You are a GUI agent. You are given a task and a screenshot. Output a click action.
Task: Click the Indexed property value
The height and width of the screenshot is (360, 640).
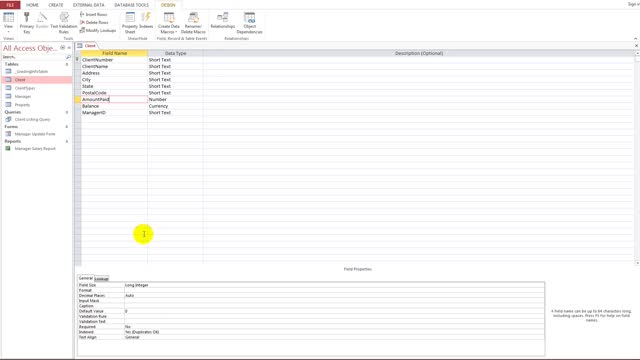point(334,332)
